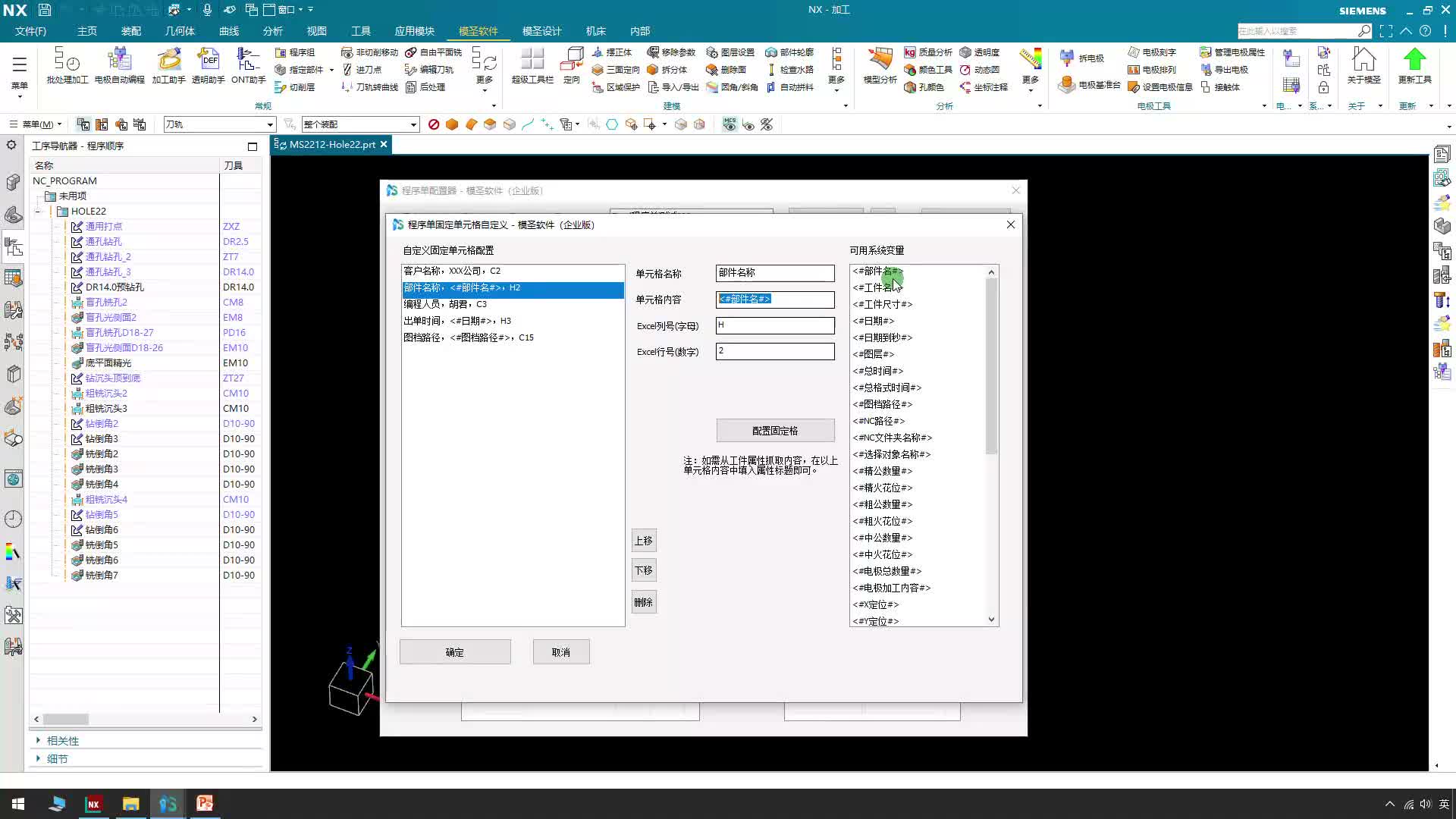1456x819 pixels.
Task: Select the 客户名称 XXX公司 C2 list row
Action: click(513, 271)
